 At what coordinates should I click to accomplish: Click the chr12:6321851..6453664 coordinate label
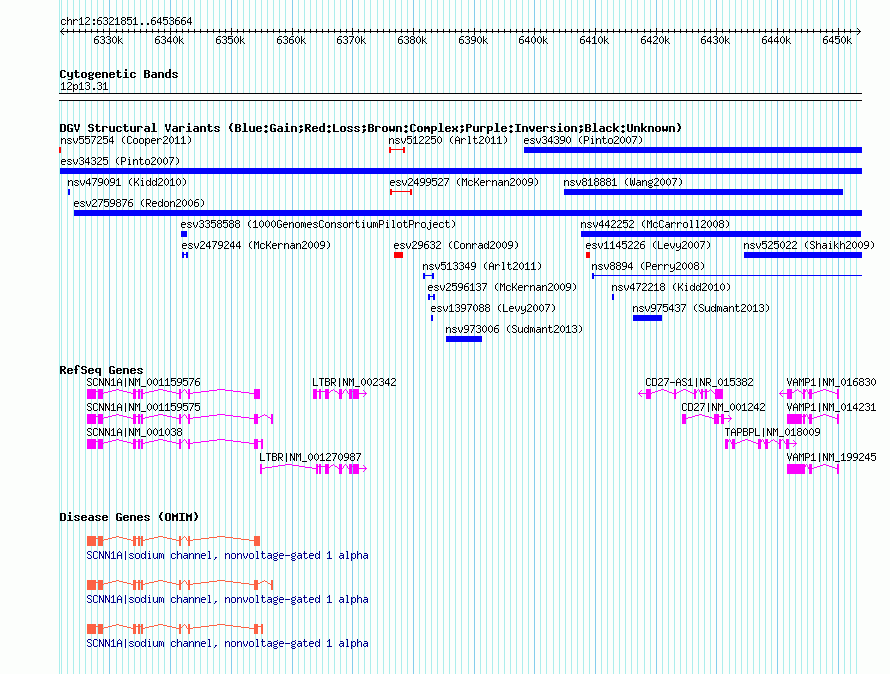click(126, 22)
